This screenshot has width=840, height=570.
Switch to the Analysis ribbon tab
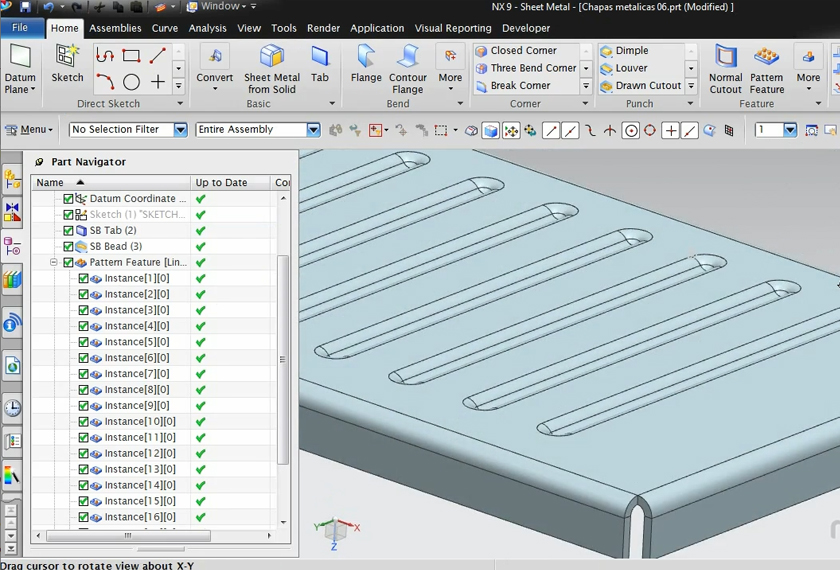point(207,28)
